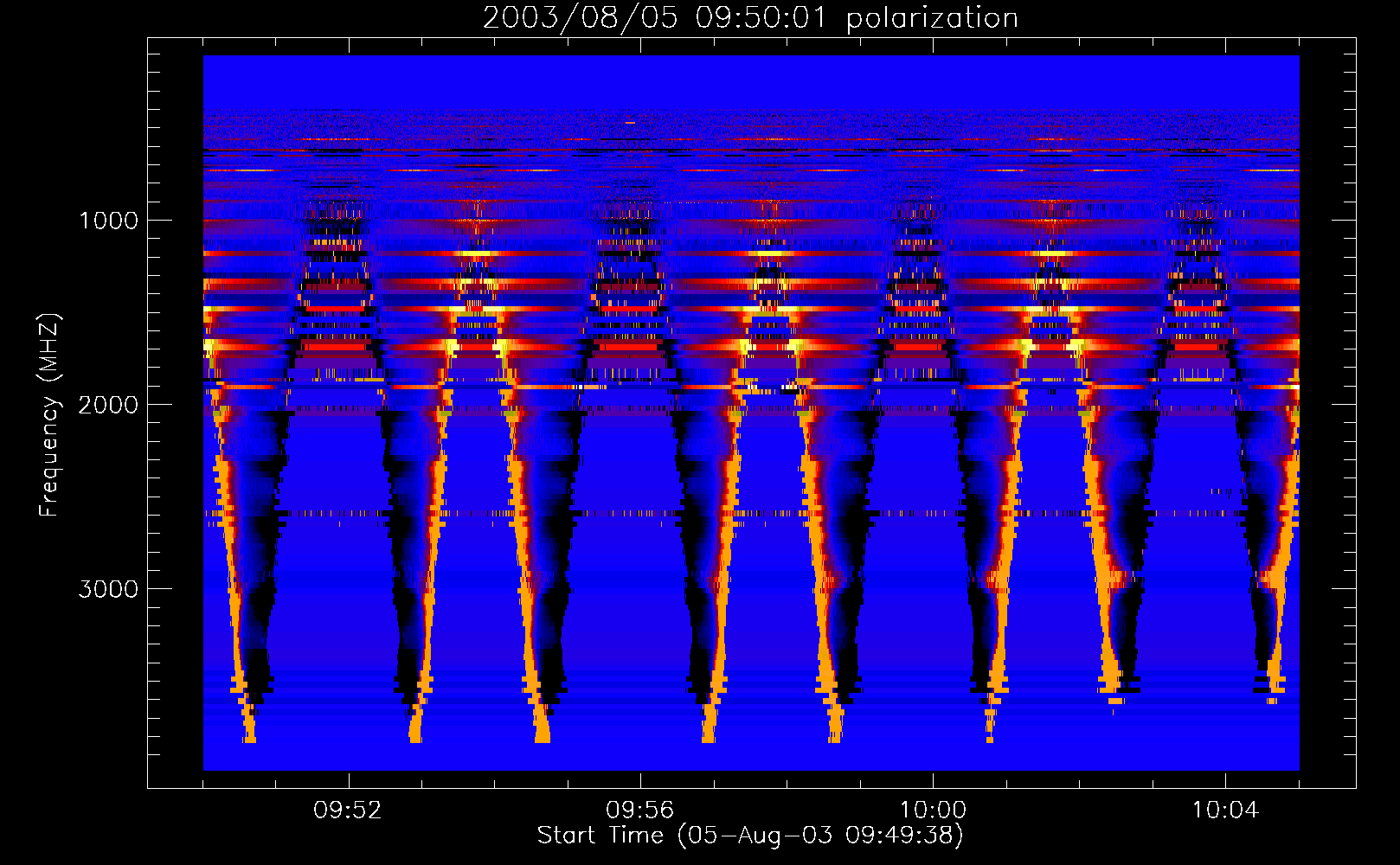Click the '10:00' time tick label
This screenshot has height=865, width=1400.
933,811
